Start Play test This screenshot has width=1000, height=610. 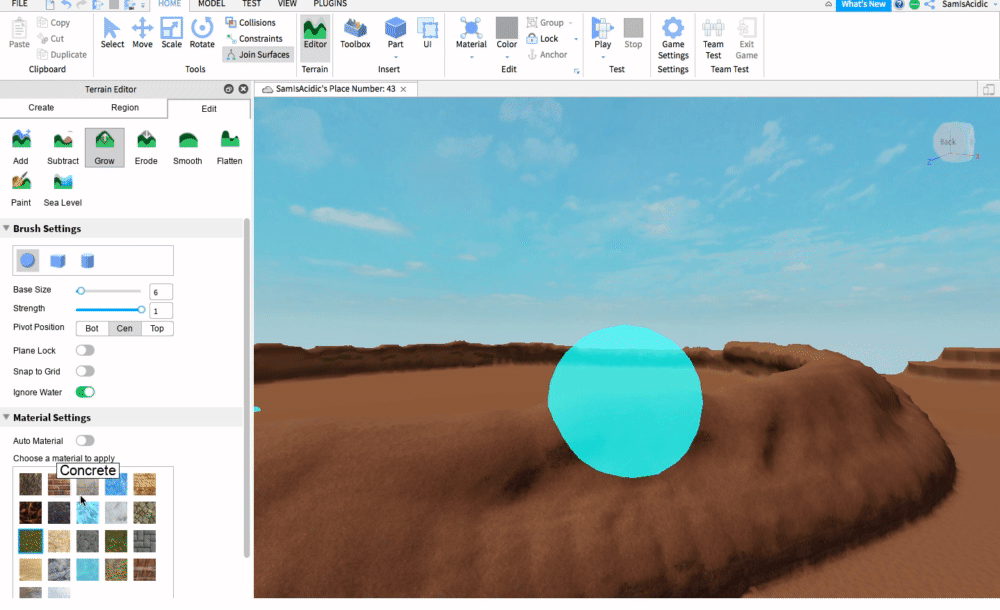[x=603, y=33]
